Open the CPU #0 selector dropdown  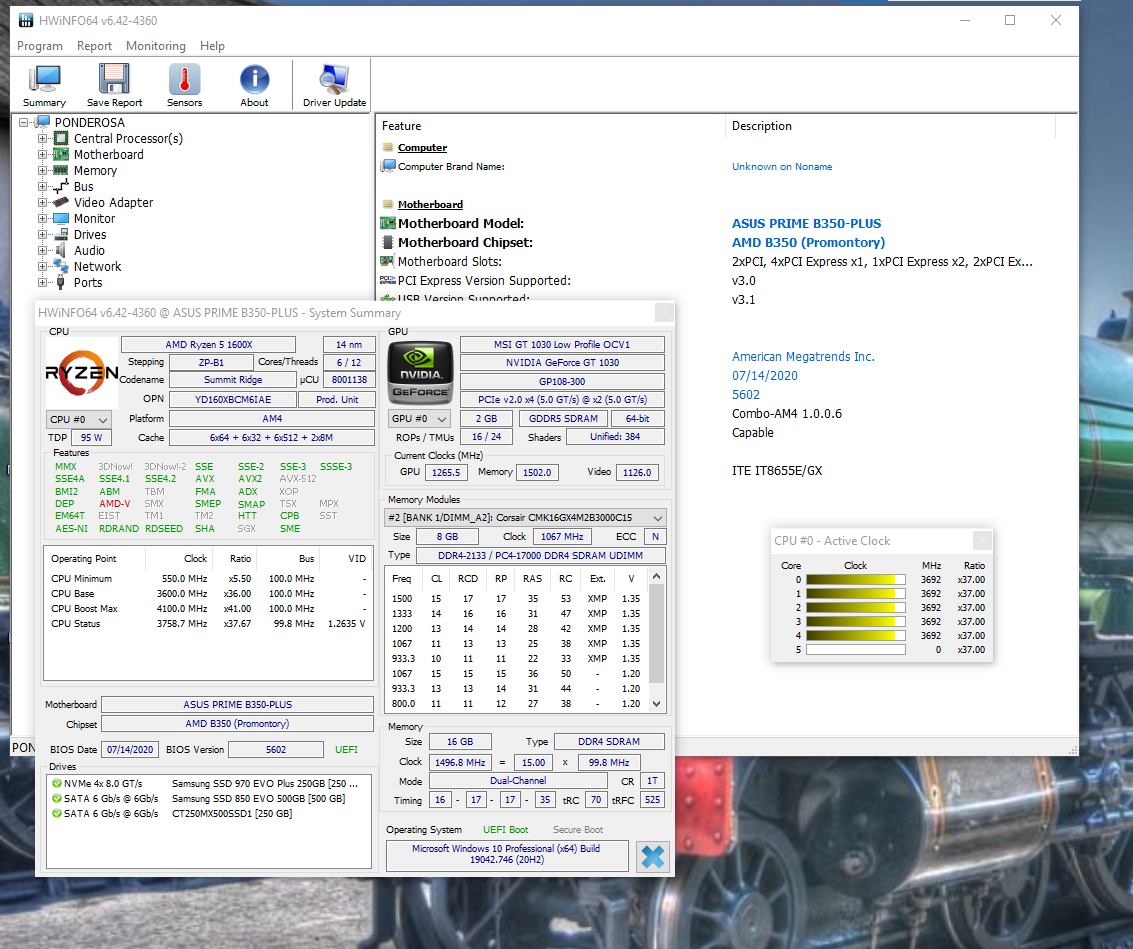(x=79, y=419)
